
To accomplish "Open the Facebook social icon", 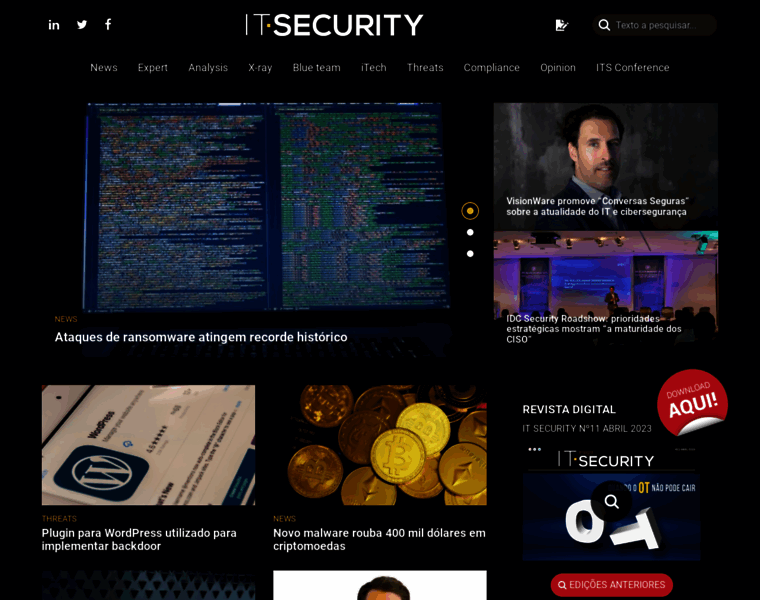I will pos(108,24).
